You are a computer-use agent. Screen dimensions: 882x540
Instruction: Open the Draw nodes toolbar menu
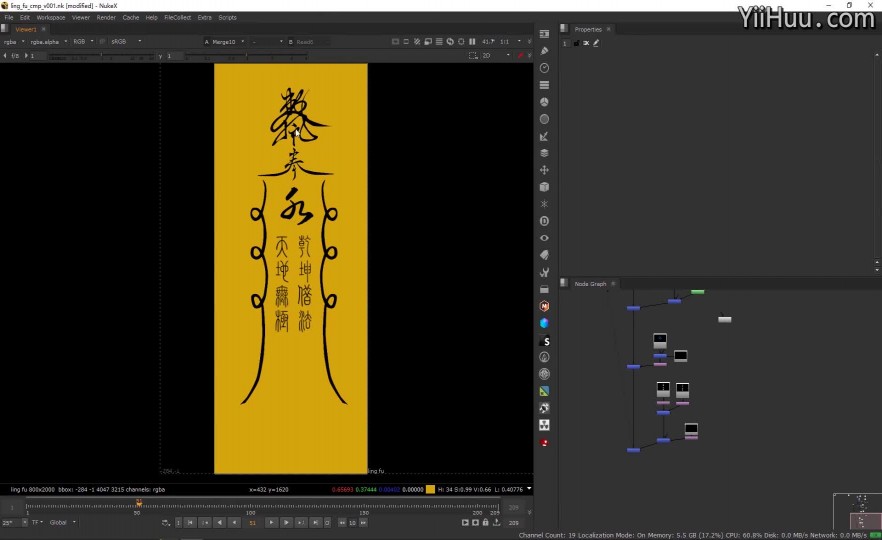[x=544, y=51]
